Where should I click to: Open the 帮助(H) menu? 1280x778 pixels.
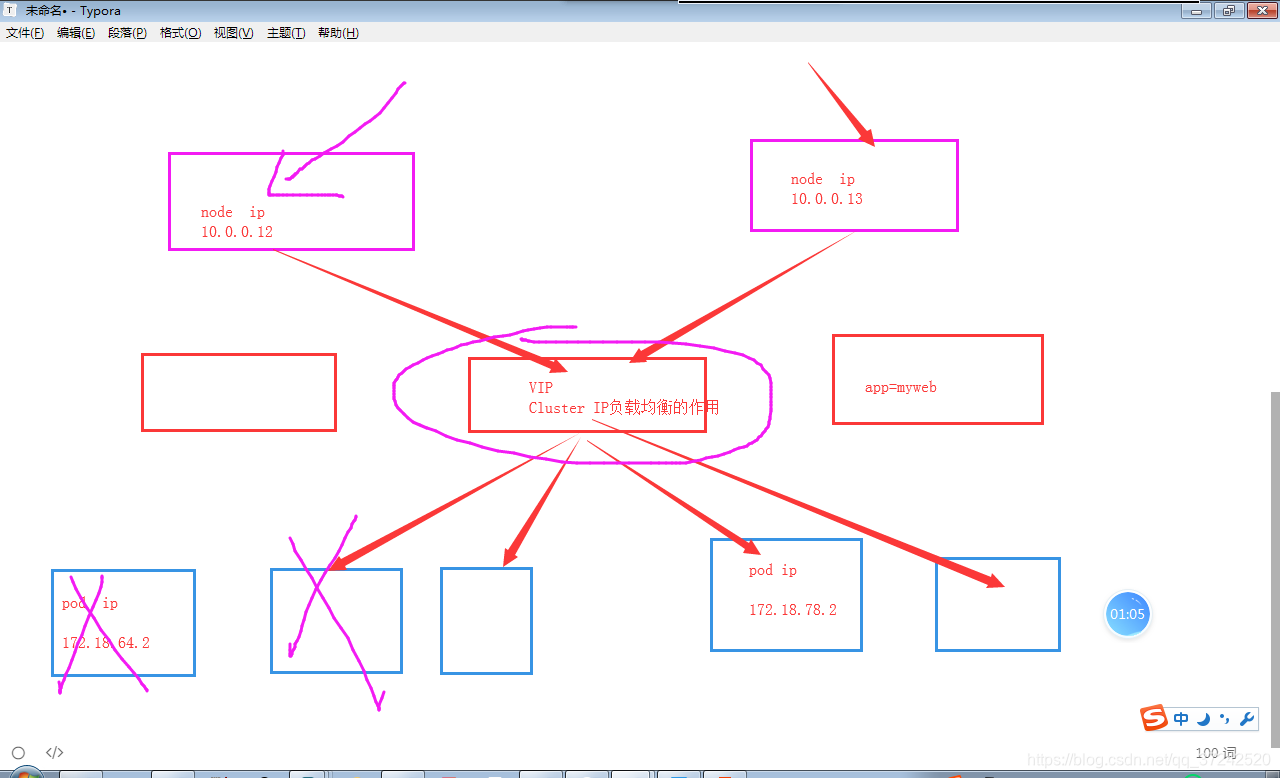pos(338,33)
